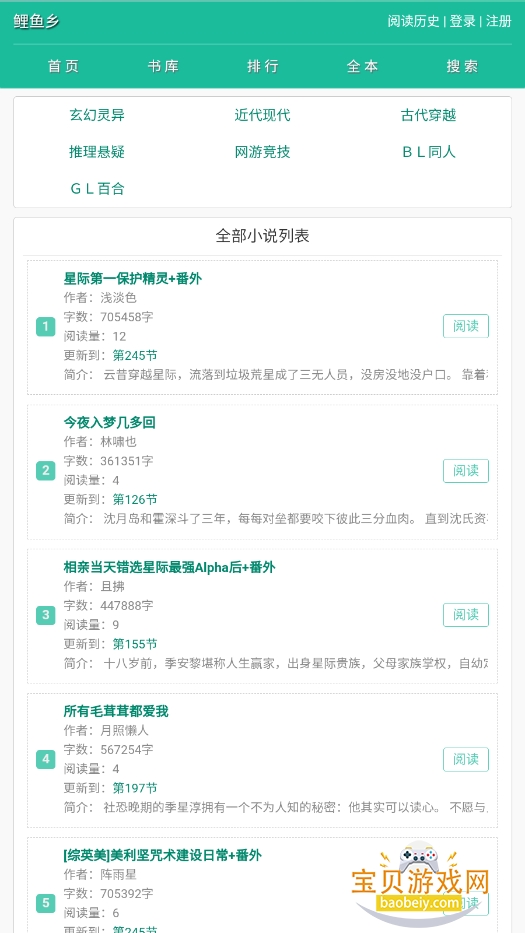
Task: Open the 全本 tab
Action: pos(362,66)
